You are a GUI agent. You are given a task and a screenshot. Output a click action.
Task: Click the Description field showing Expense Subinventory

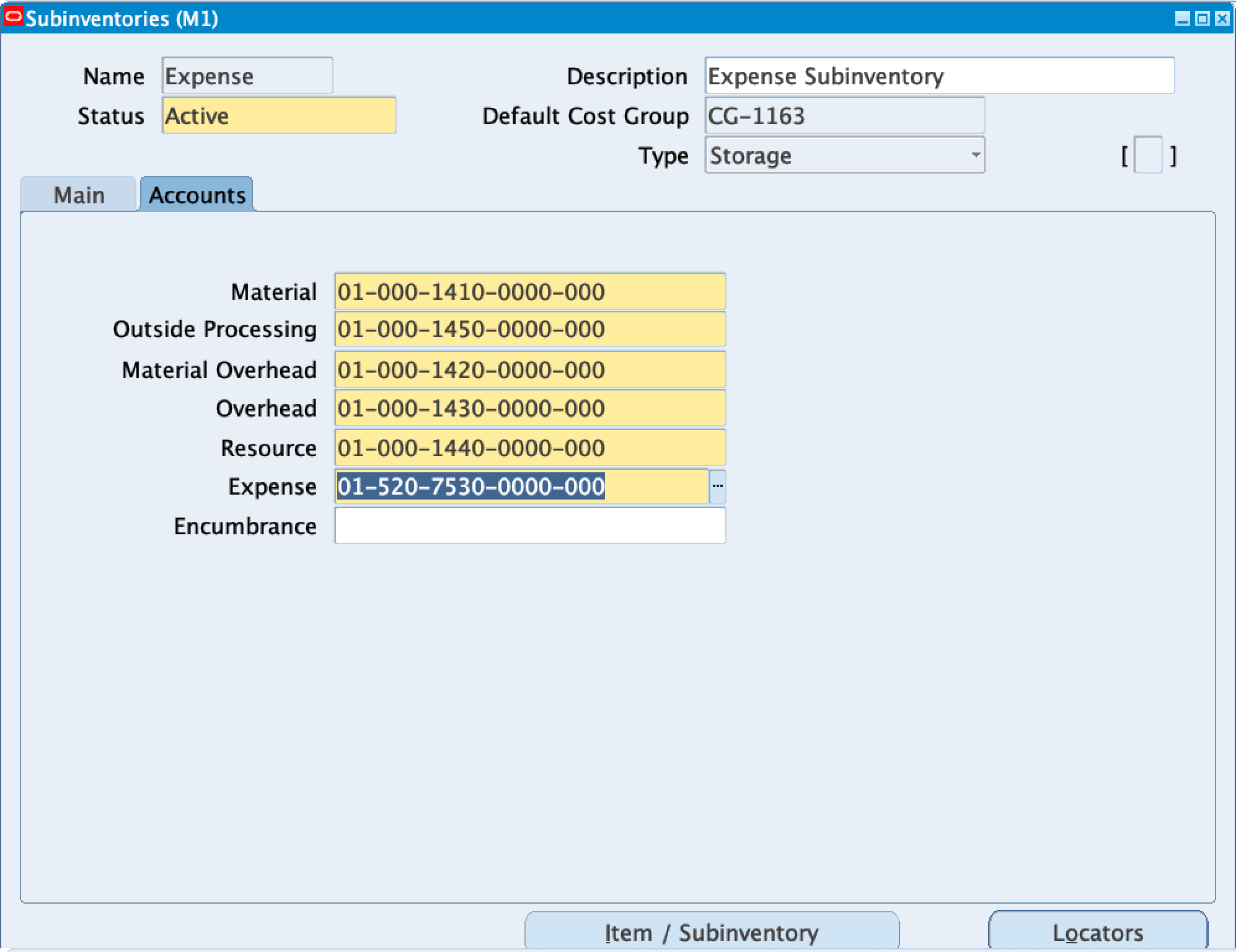click(x=940, y=76)
